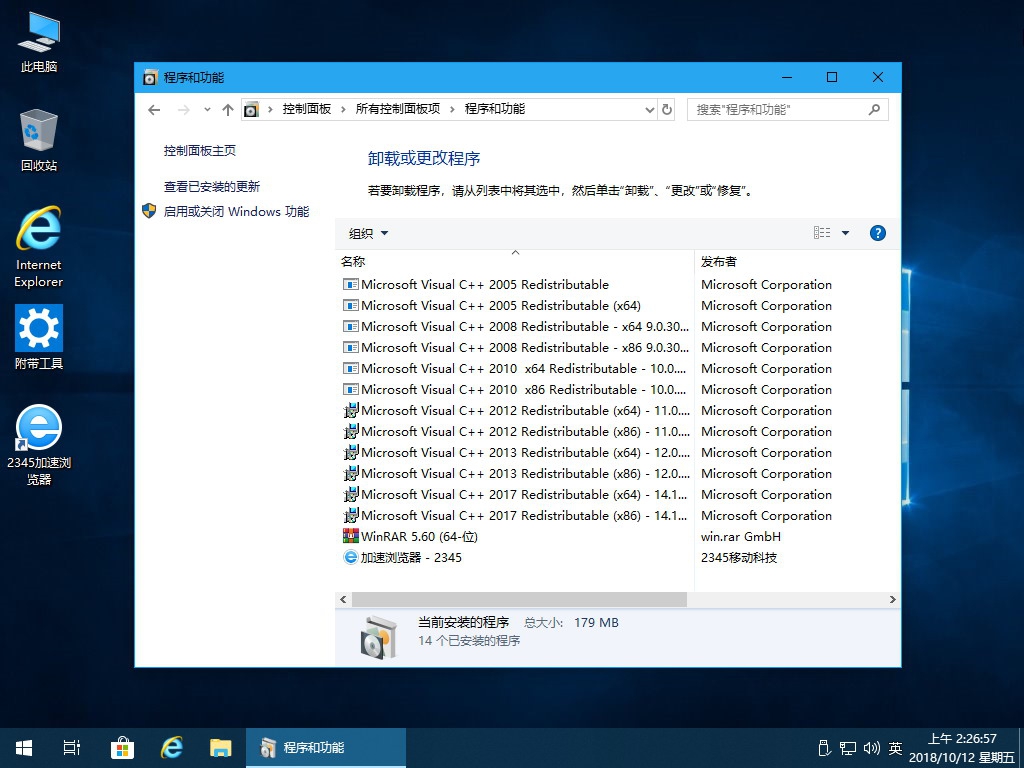Click the network icon in system tray
The height and width of the screenshot is (768, 1024).
(848, 748)
